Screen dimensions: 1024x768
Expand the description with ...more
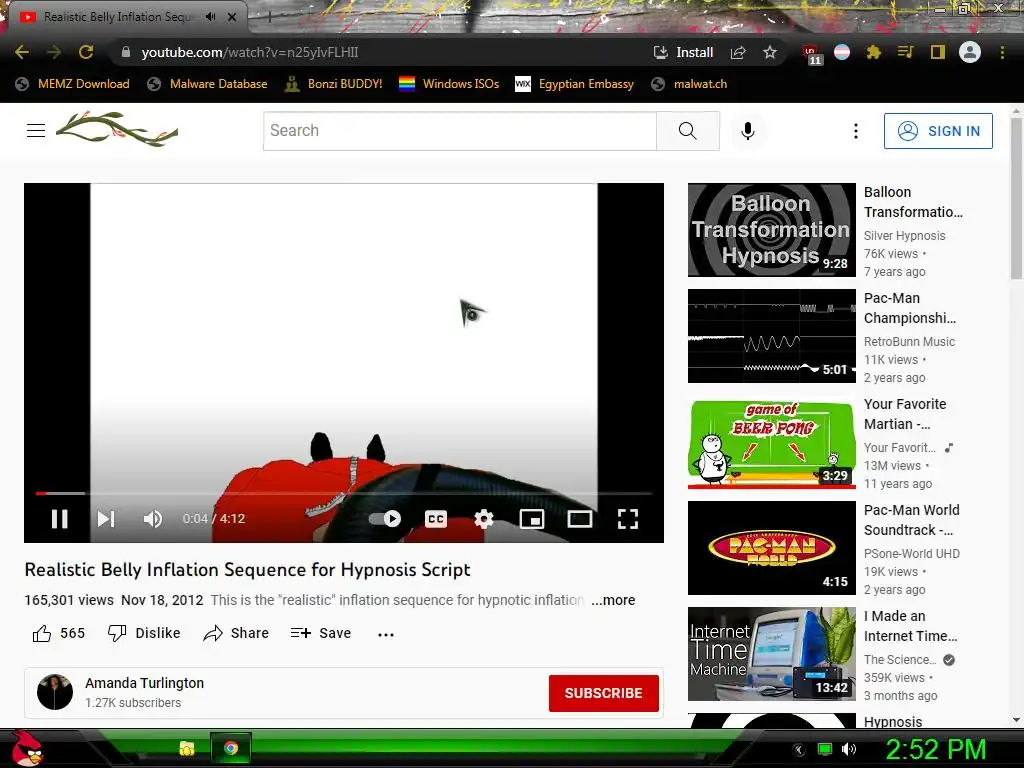tap(613, 600)
